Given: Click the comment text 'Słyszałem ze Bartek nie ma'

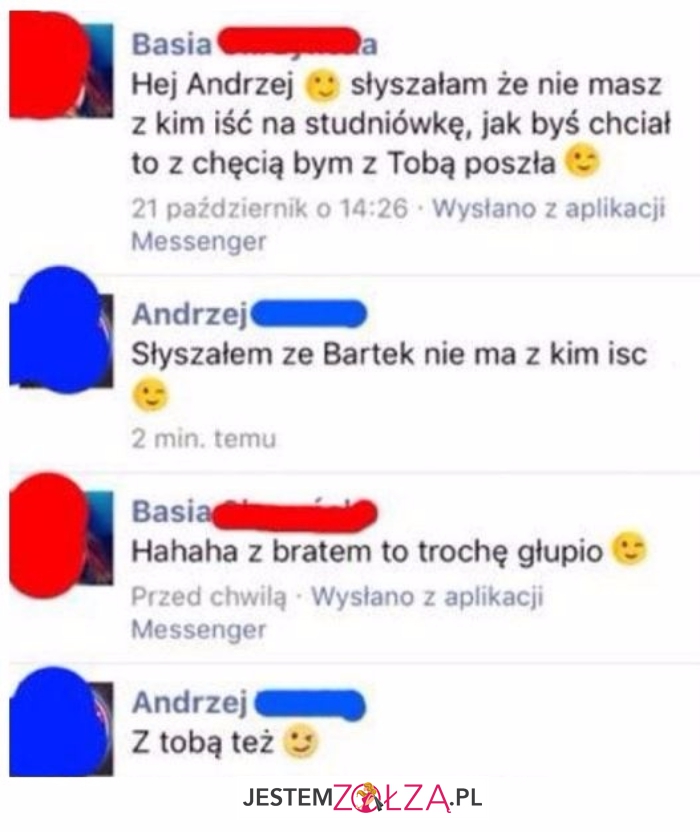Looking at the screenshot, I should coord(324,354).
